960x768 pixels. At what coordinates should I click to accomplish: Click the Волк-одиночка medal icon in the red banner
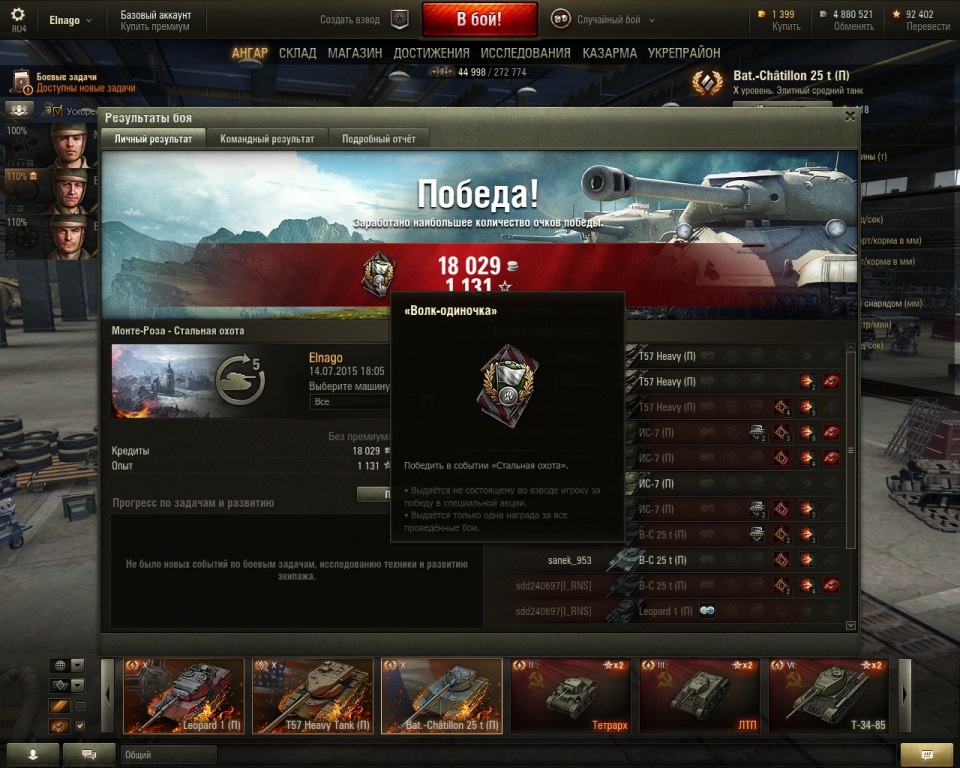(379, 274)
